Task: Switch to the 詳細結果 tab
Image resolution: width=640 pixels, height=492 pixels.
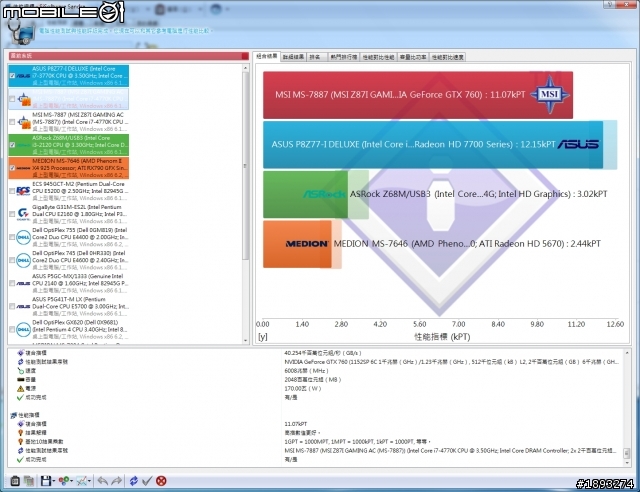Action: pyautogui.click(x=293, y=57)
